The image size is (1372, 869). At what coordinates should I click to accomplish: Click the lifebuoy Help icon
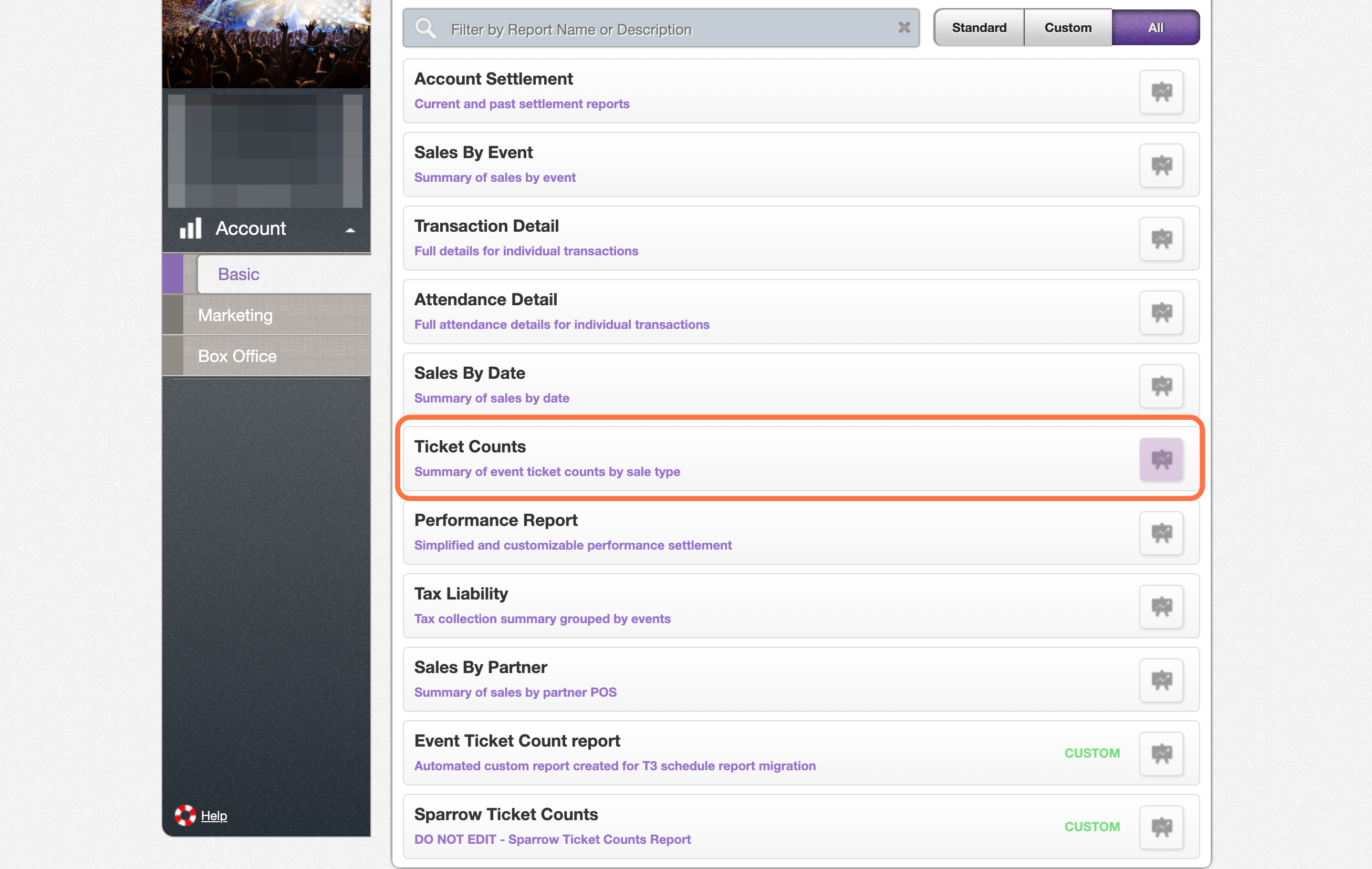185,815
